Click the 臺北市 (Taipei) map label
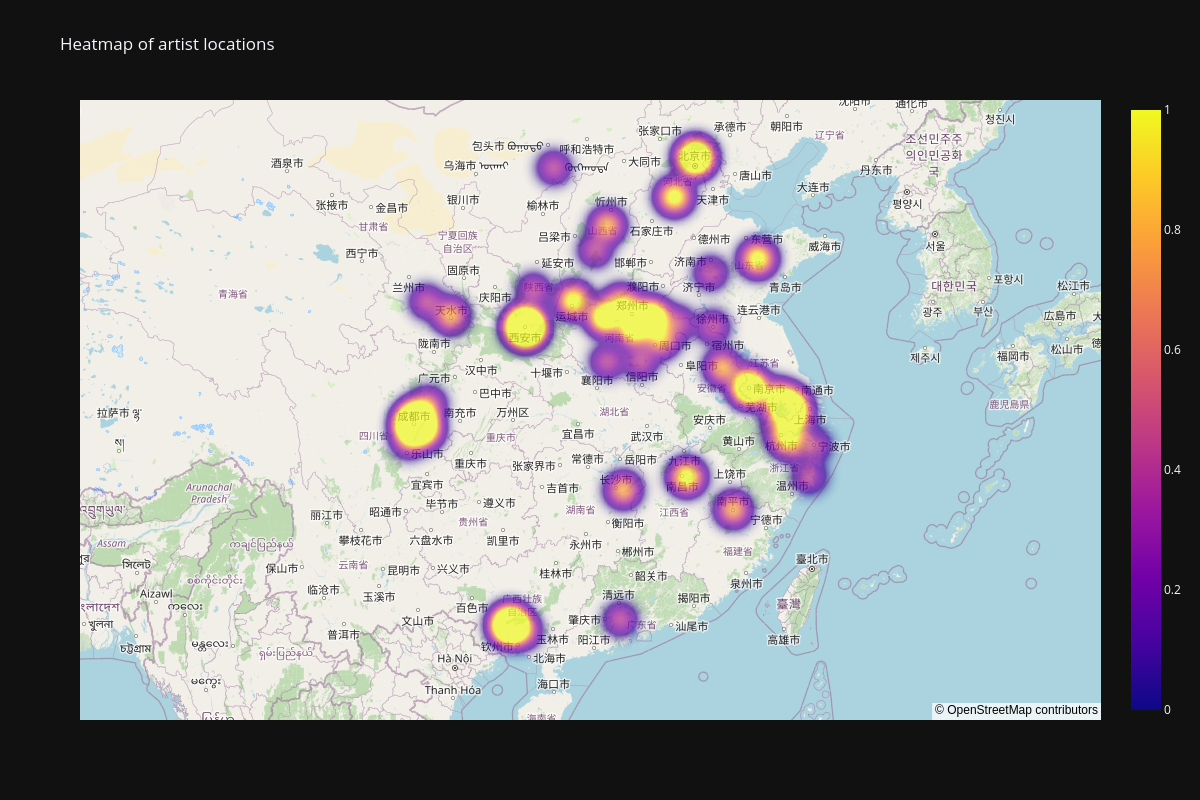The image size is (1200, 800). [x=812, y=559]
